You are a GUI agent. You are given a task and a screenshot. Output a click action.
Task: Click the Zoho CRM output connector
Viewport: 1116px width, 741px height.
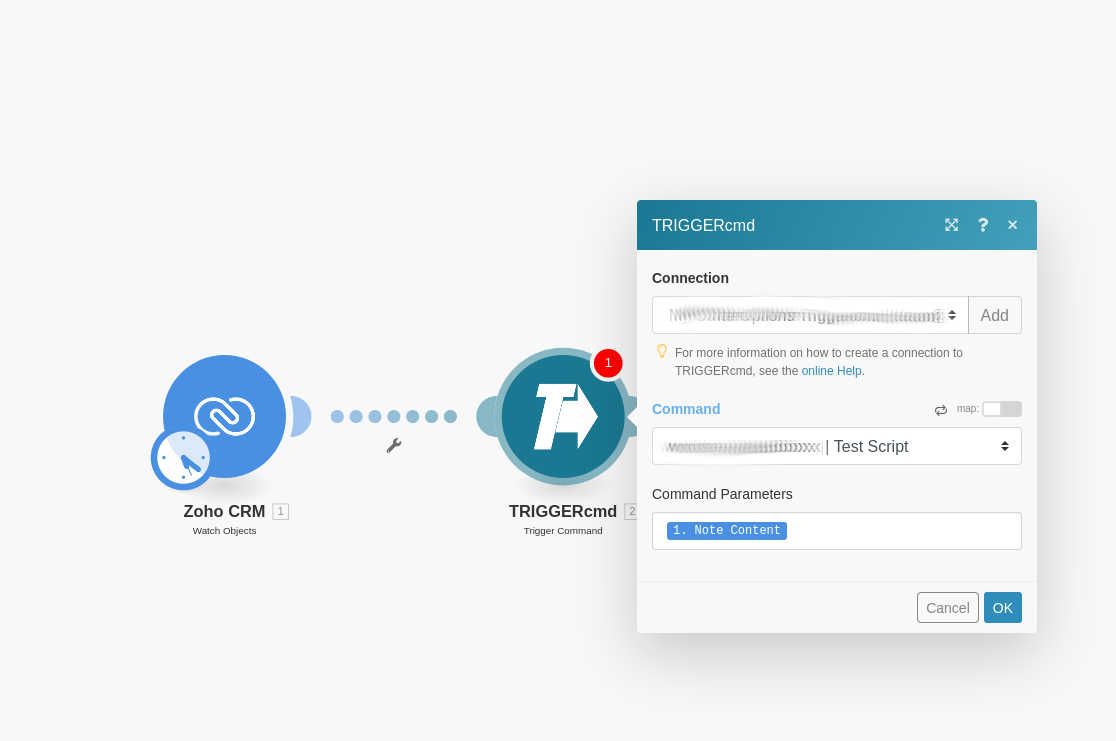[300, 416]
